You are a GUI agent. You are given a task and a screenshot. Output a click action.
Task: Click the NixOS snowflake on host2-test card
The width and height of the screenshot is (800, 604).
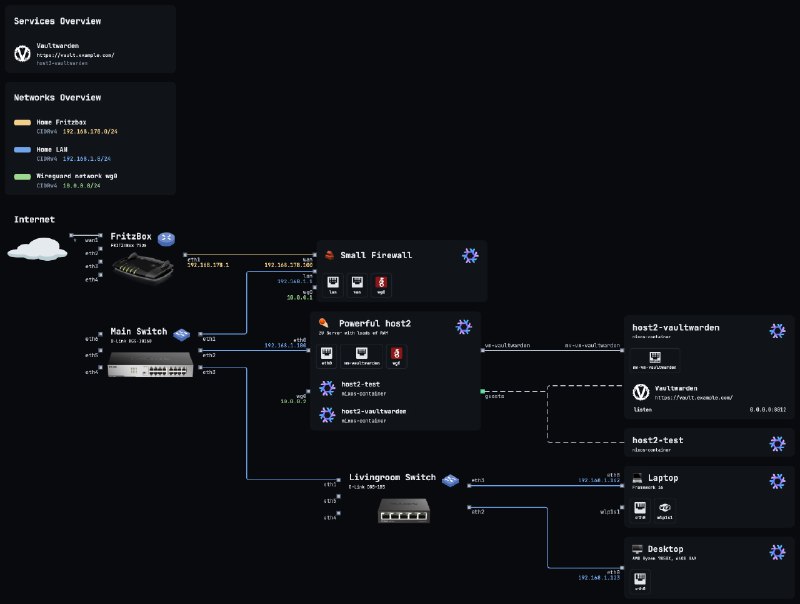tap(777, 443)
